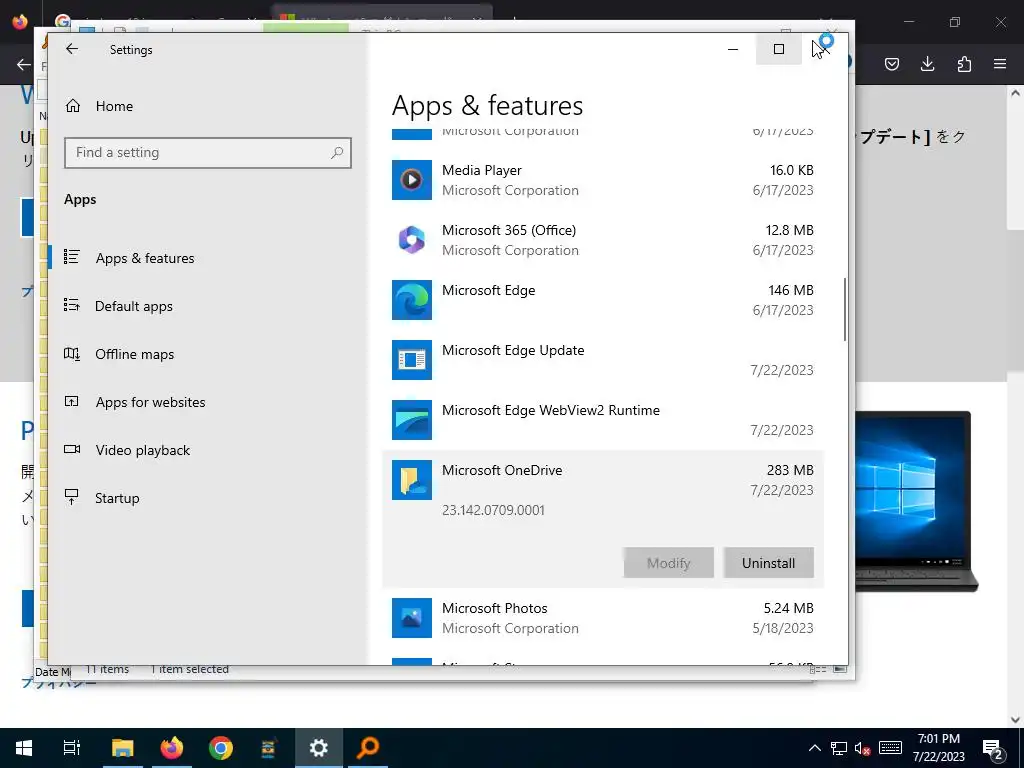Click the Microsoft Edge Update icon
1024x768 pixels.
tap(411, 360)
